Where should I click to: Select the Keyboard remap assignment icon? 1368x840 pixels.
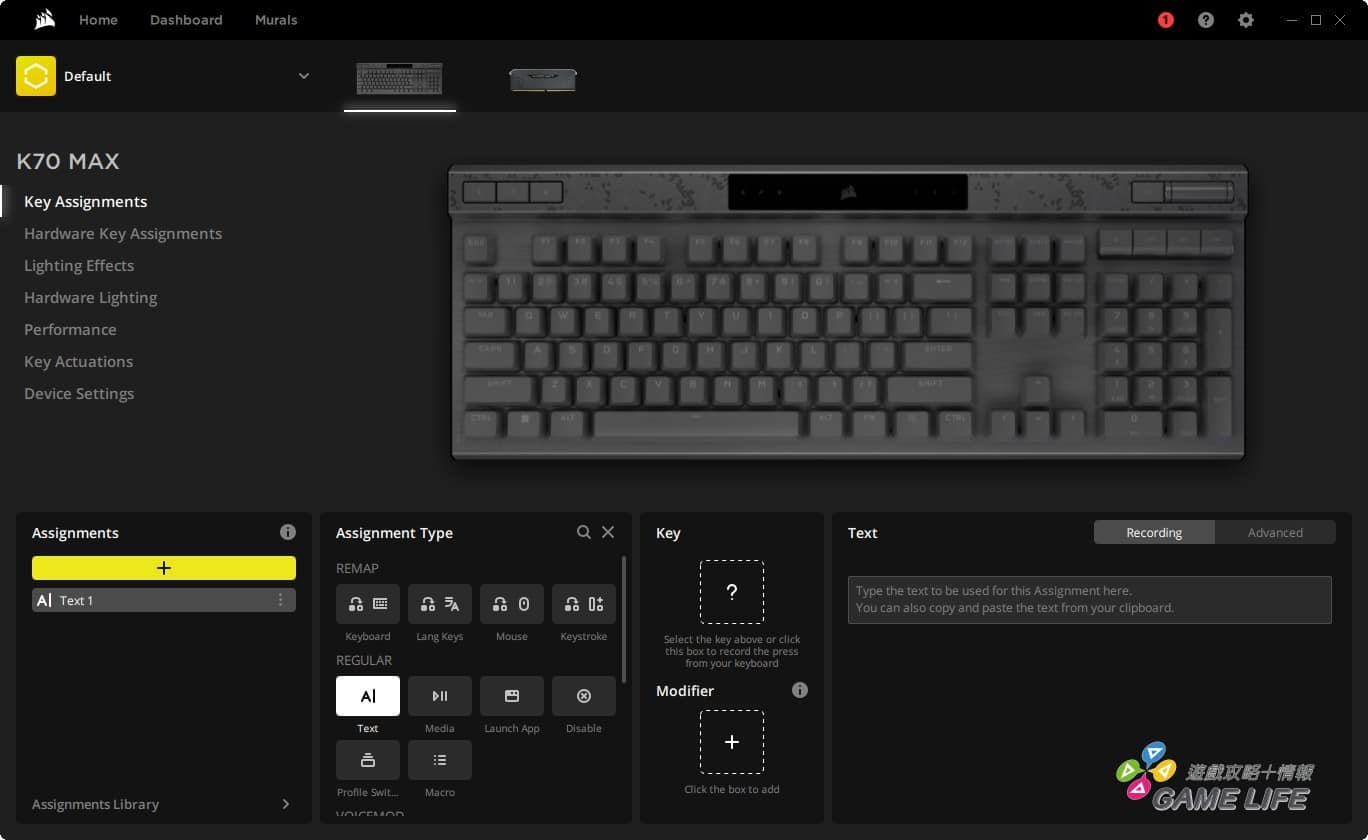pyautogui.click(x=367, y=604)
